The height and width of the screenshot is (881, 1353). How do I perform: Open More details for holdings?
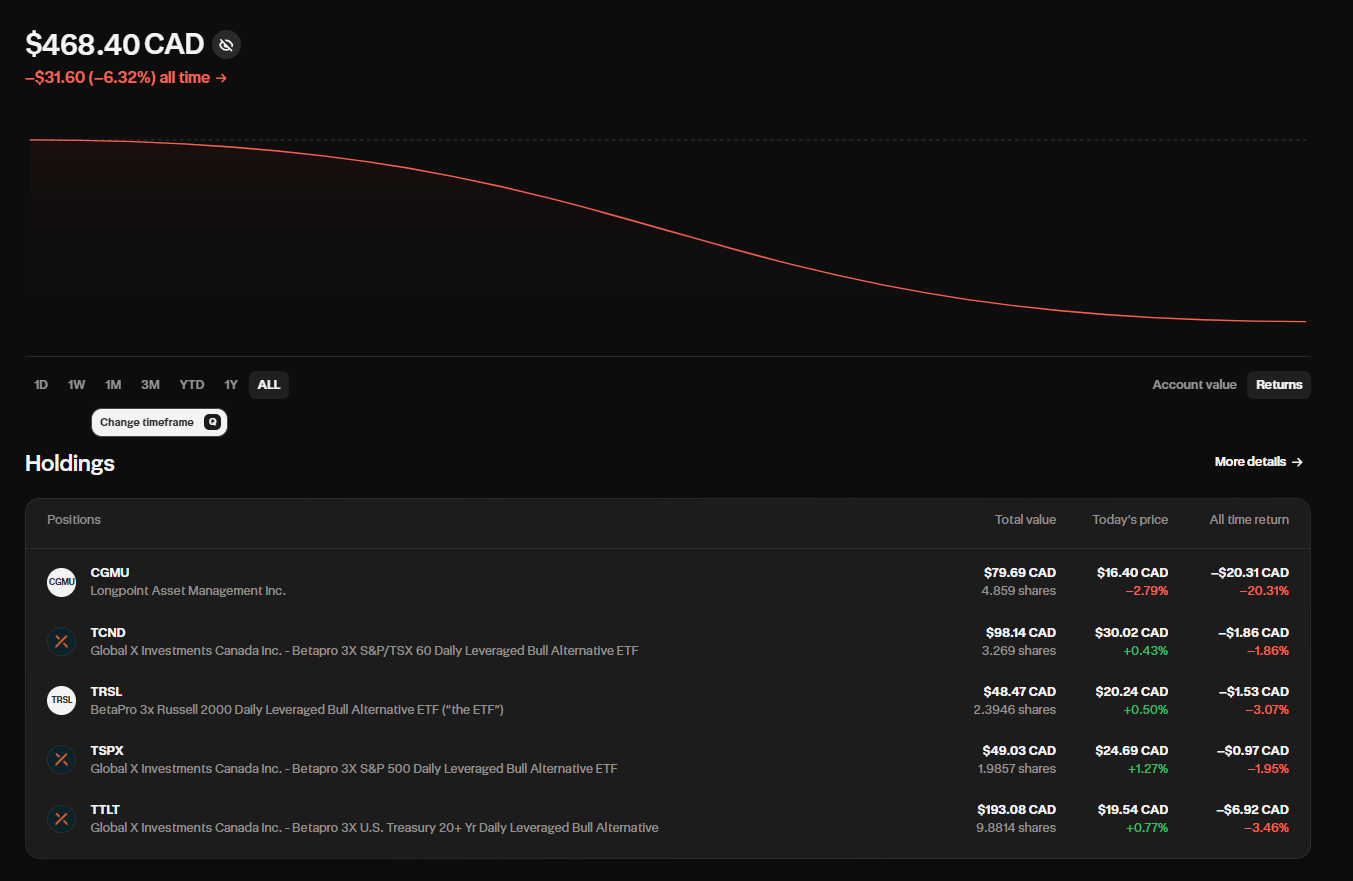1250,462
